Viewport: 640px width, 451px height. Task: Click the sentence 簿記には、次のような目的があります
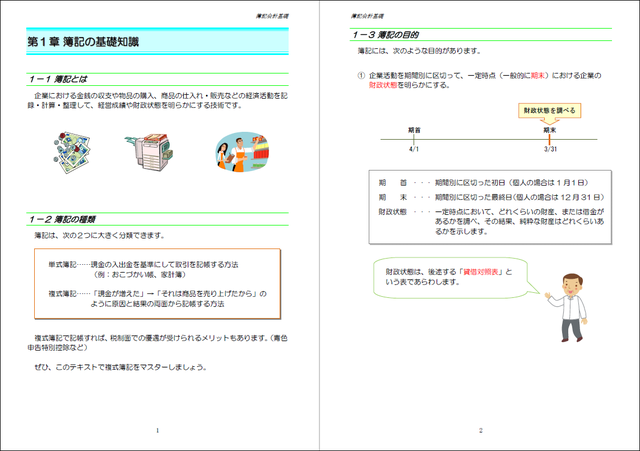(x=420, y=51)
